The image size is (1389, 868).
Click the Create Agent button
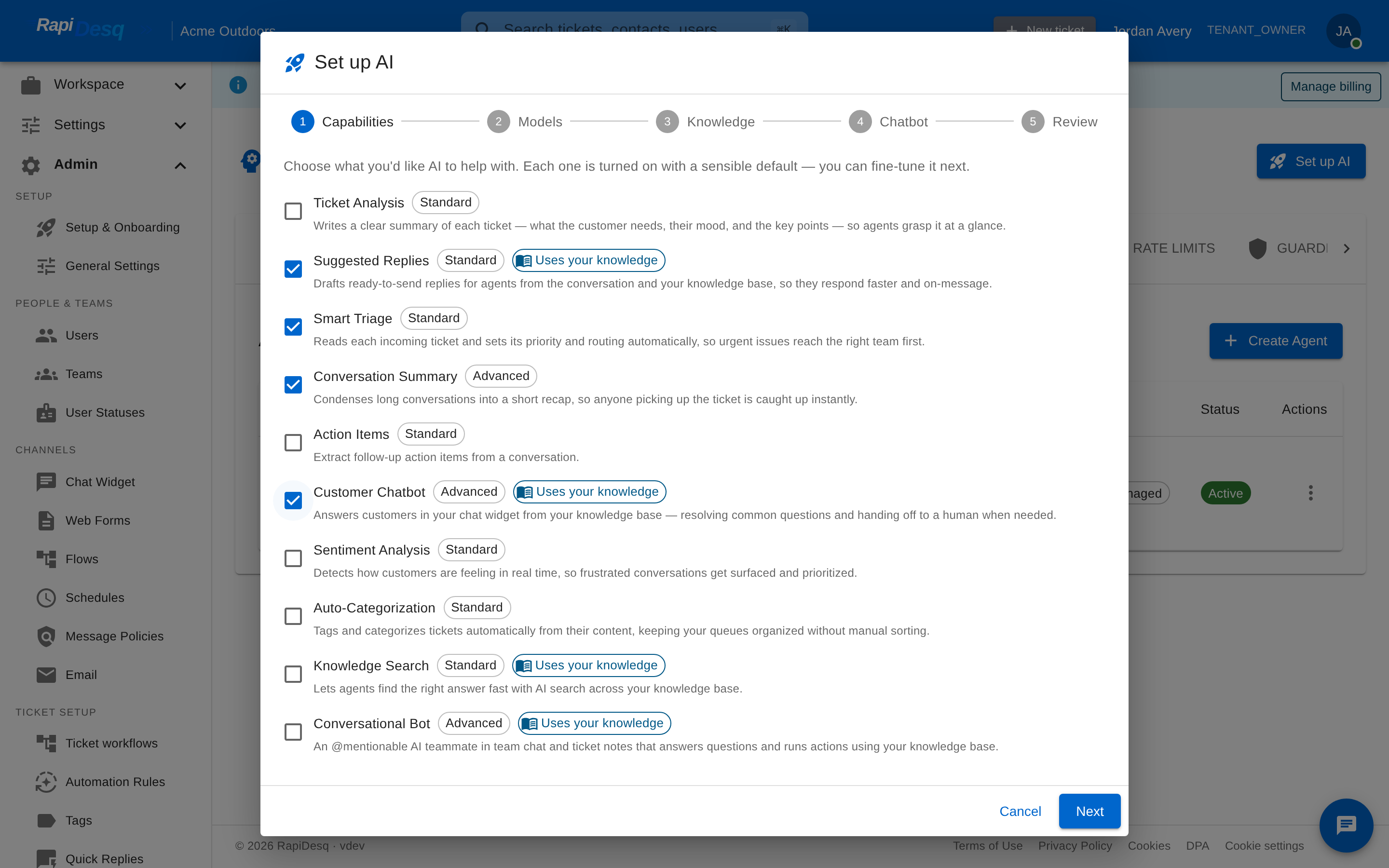pos(1275,341)
